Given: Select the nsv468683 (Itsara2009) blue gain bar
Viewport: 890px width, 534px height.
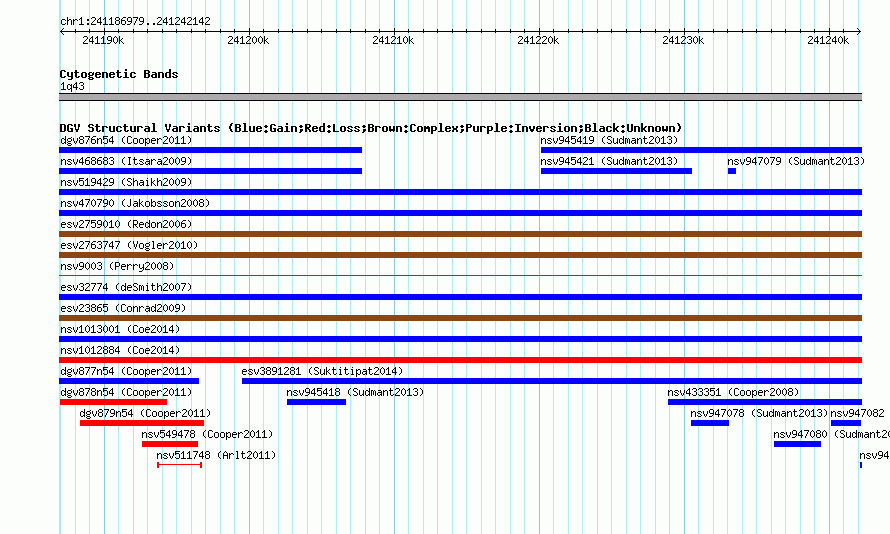Looking at the screenshot, I should click(211, 171).
